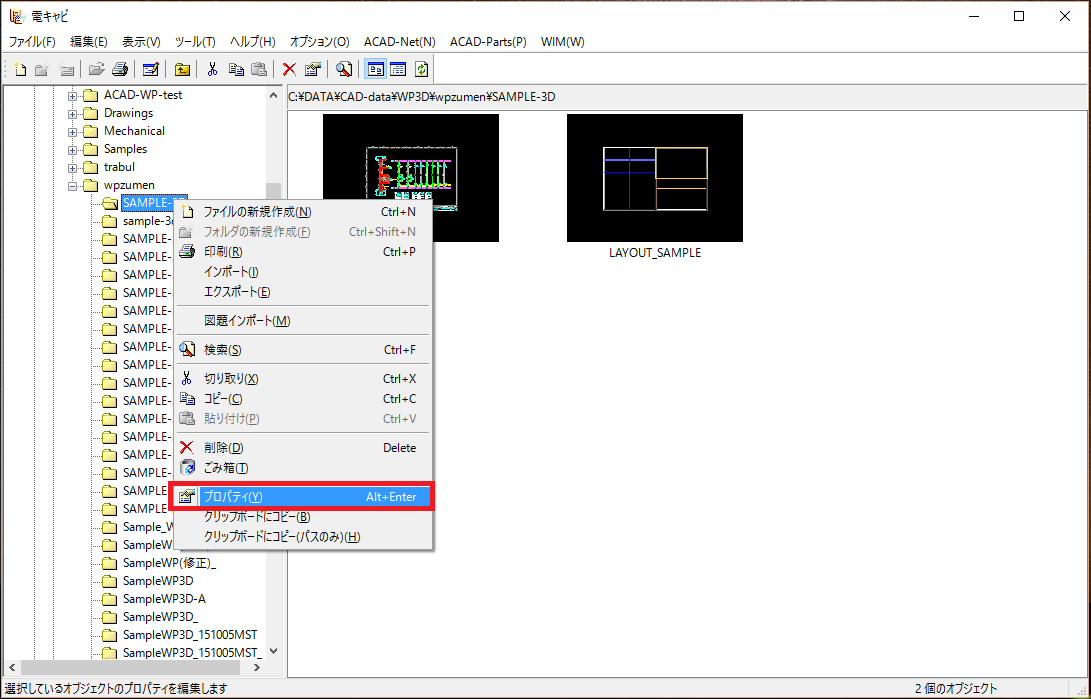Viewport: 1091px width, 699px height.
Task: Switch to list detail view in toolbar
Action: (398, 69)
